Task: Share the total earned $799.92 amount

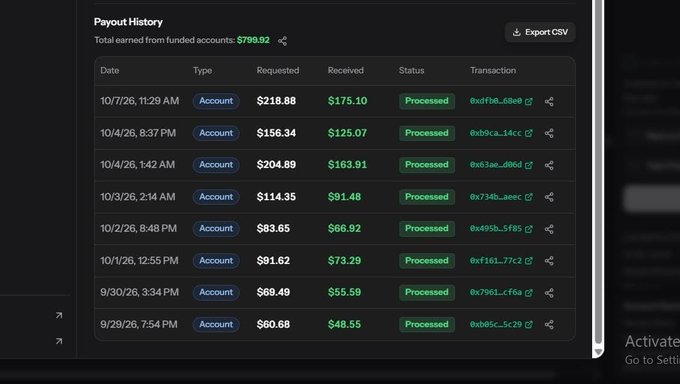Action: (x=282, y=41)
